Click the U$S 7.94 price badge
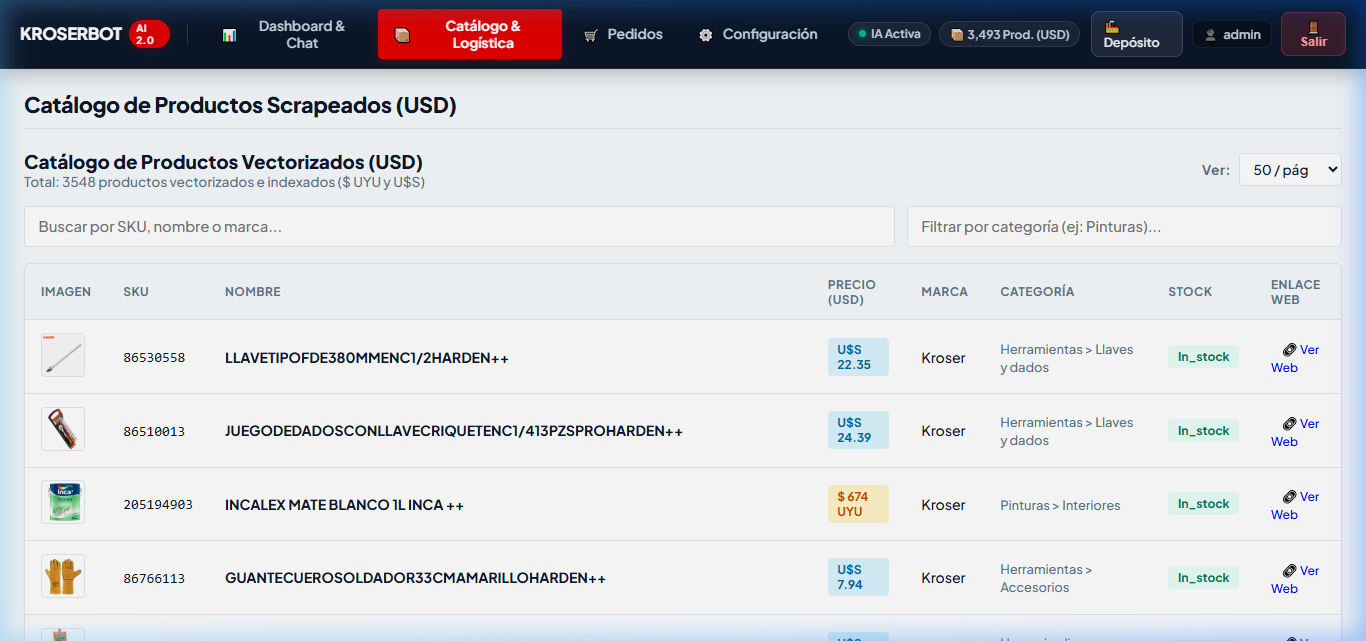This screenshot has width=1366, height=641. point(858,577)
